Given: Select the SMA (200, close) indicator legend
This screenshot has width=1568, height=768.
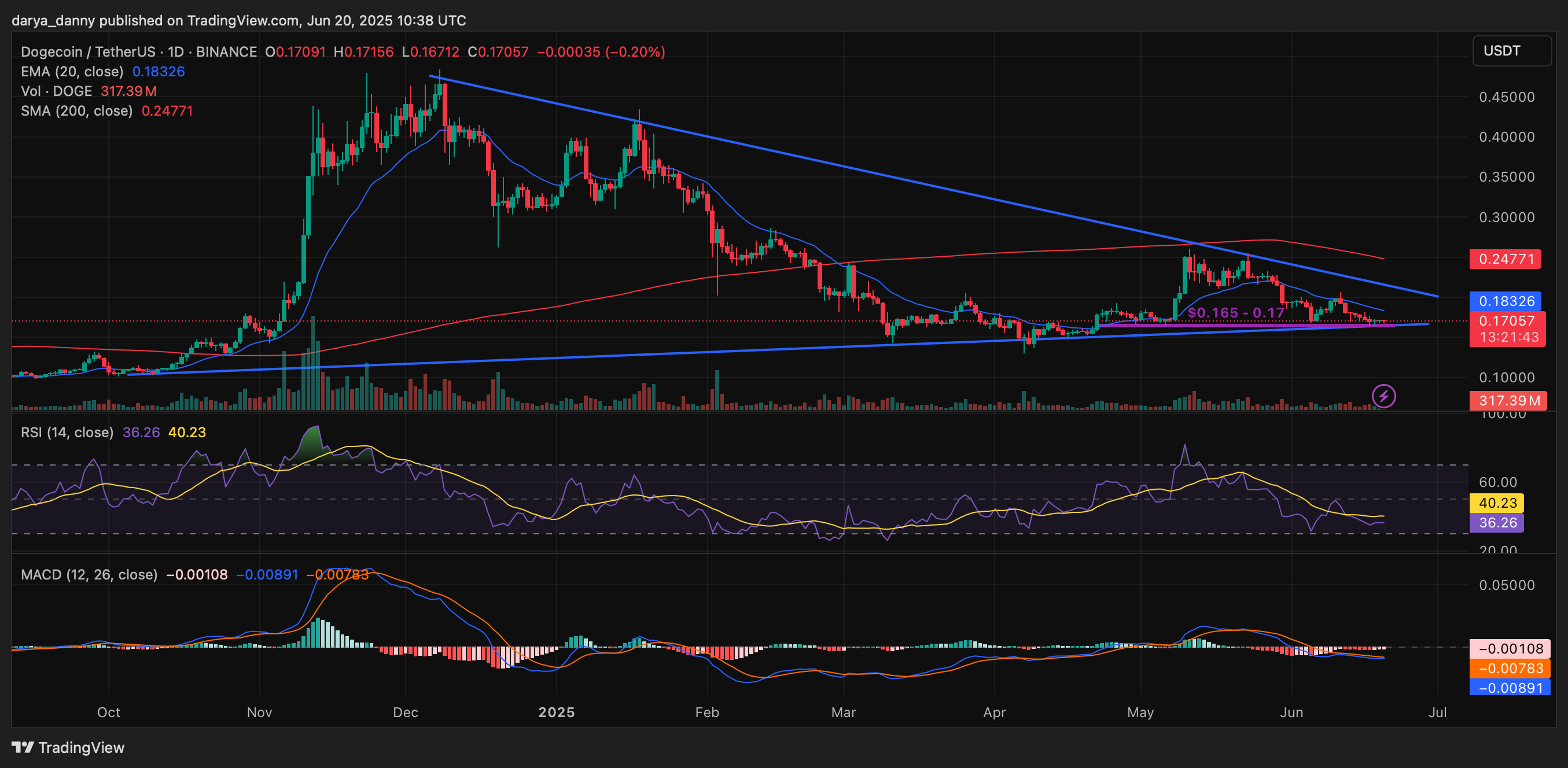Looking at the screenshot, I should click(77, 111).
